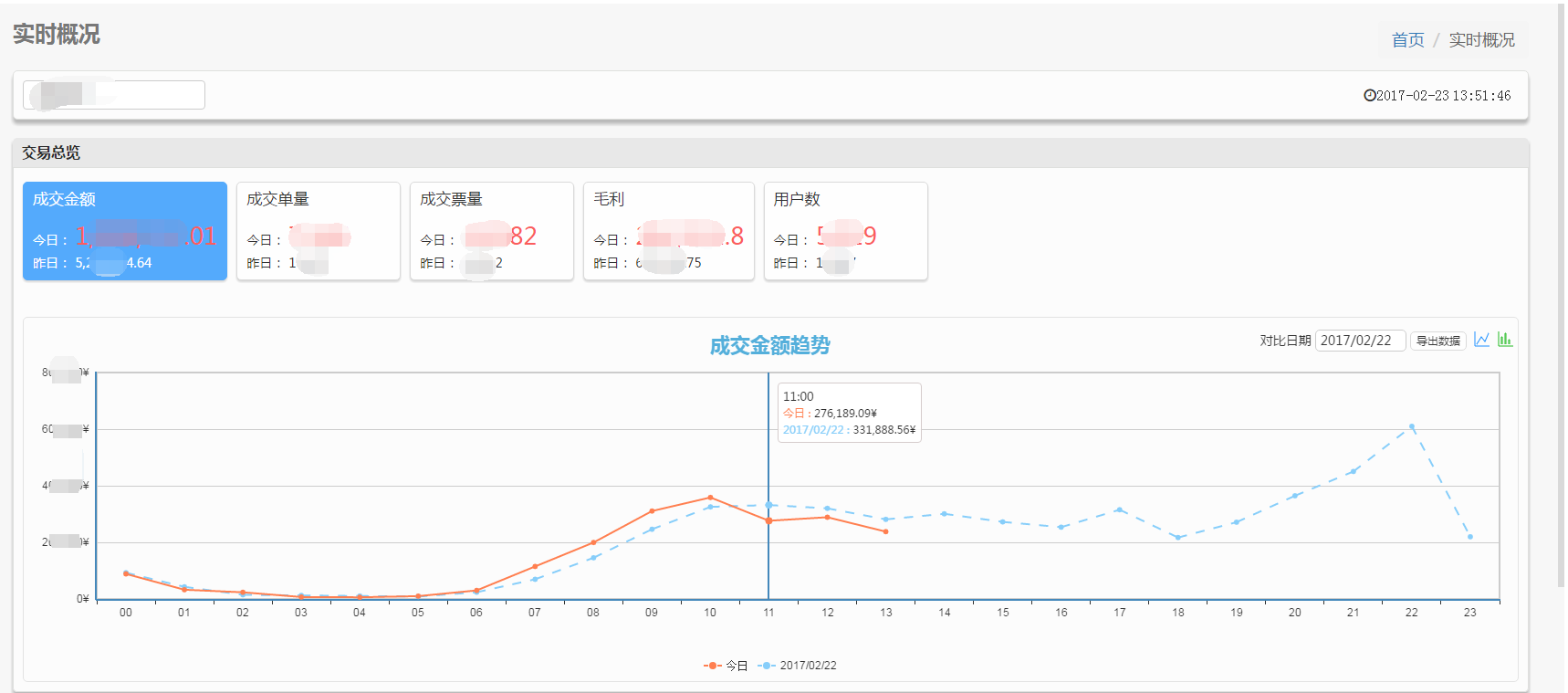The height and width of the screenshot is (693, 1568).
Task: Select the 成交票量 summary card
Action: click(x=492, y=231)
